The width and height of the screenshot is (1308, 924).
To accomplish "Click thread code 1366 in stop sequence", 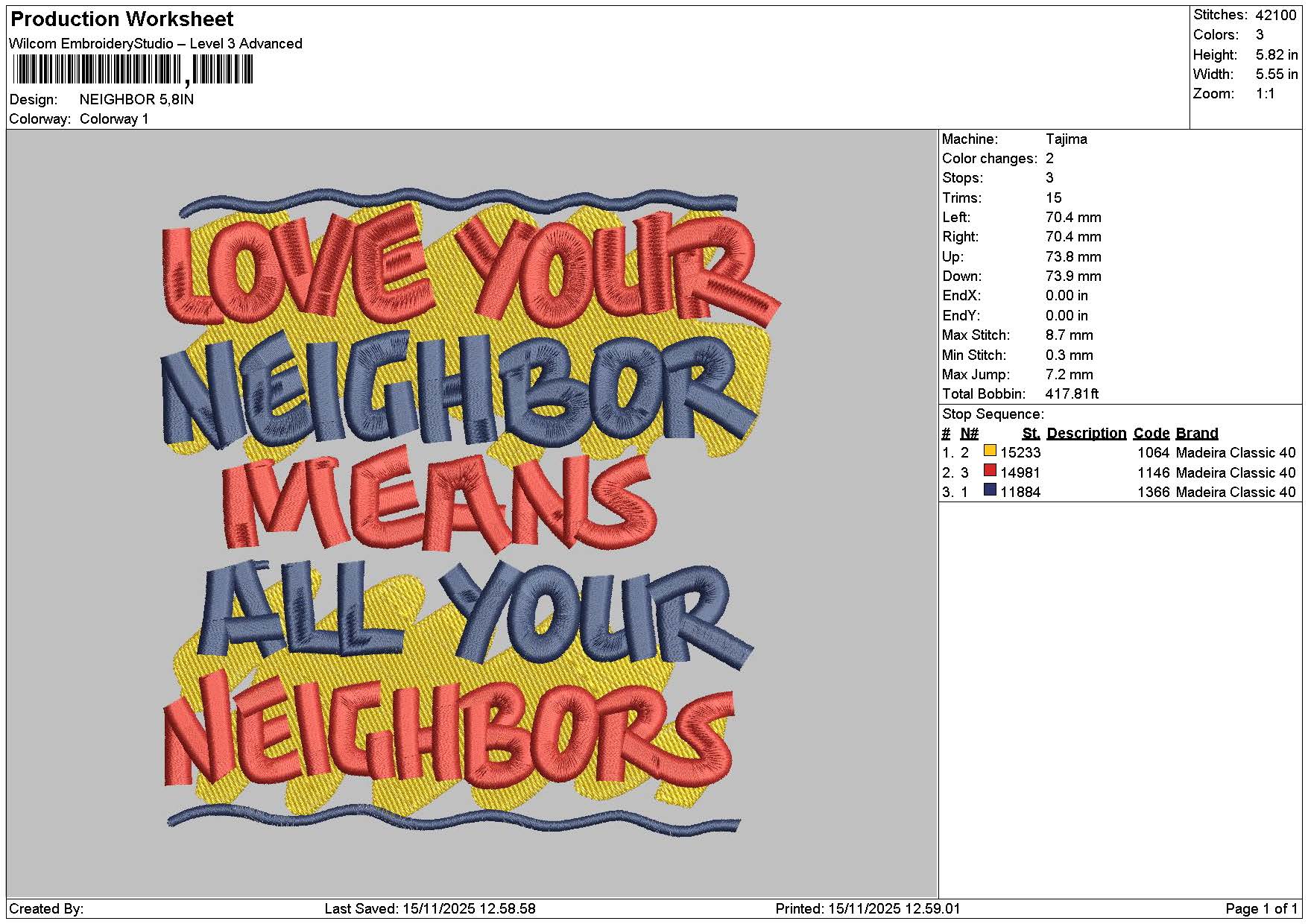I will click(x=1154, y=493).
